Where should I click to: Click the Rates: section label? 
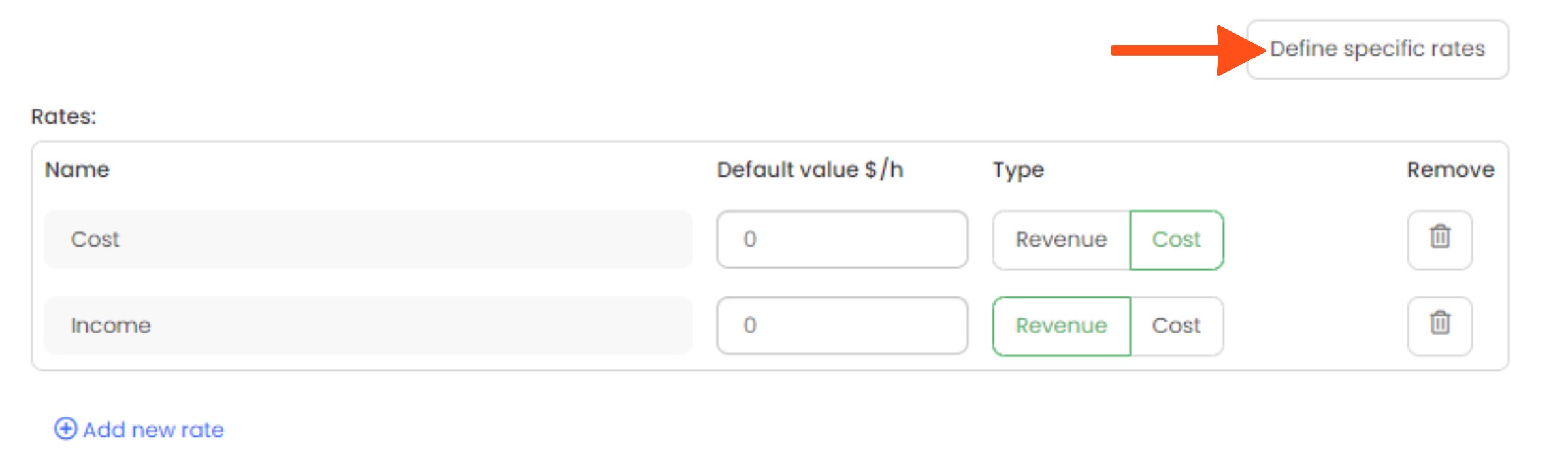(63, 116)
